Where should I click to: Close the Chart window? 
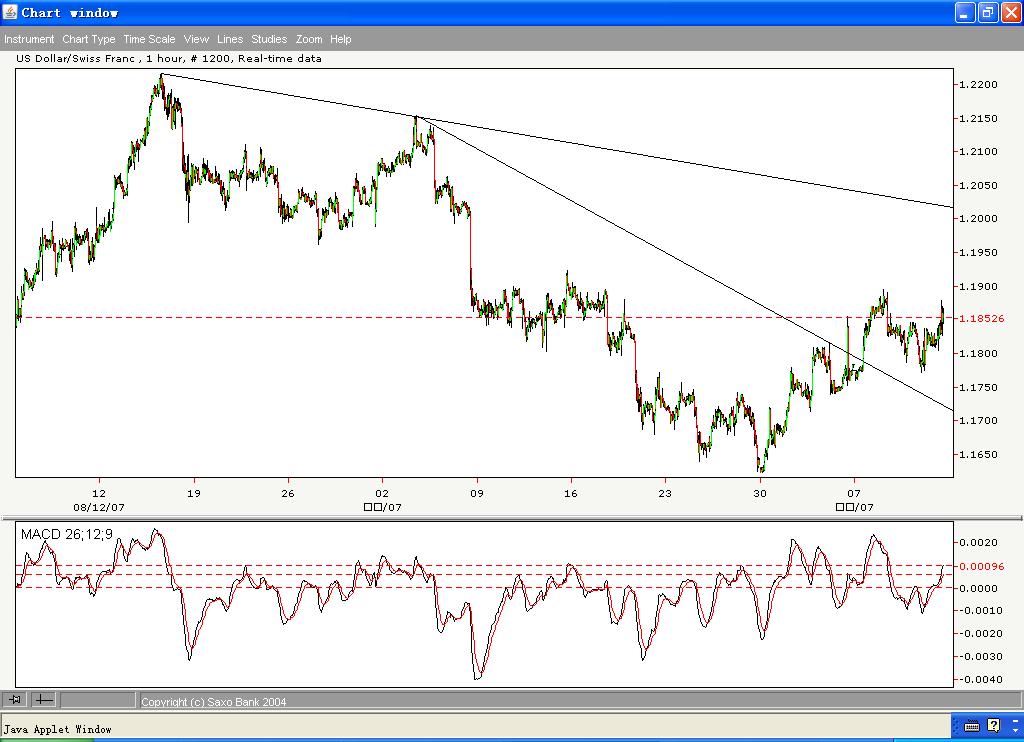pos(1011,12)
